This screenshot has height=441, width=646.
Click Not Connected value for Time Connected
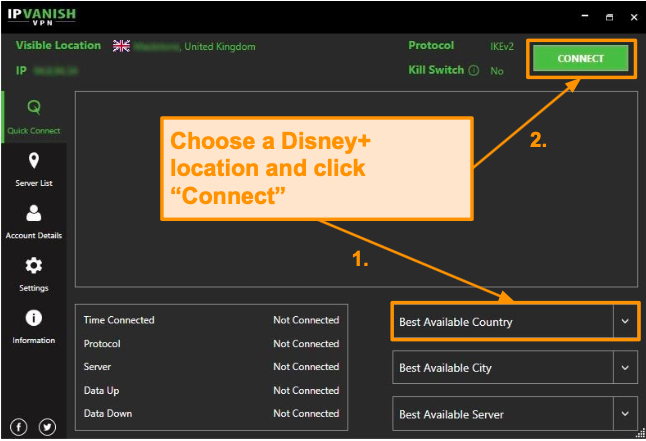click(306, 320)
